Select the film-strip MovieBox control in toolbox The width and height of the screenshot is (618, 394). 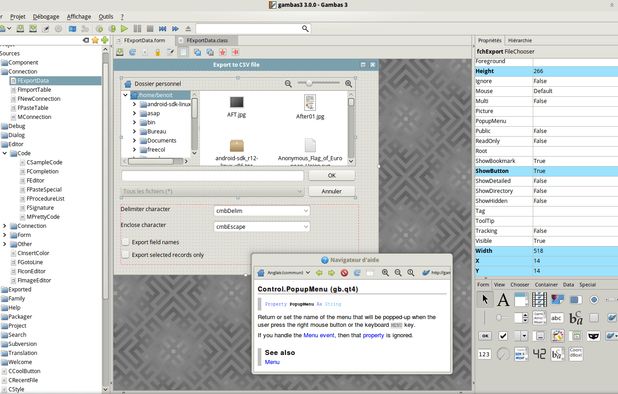539,300
